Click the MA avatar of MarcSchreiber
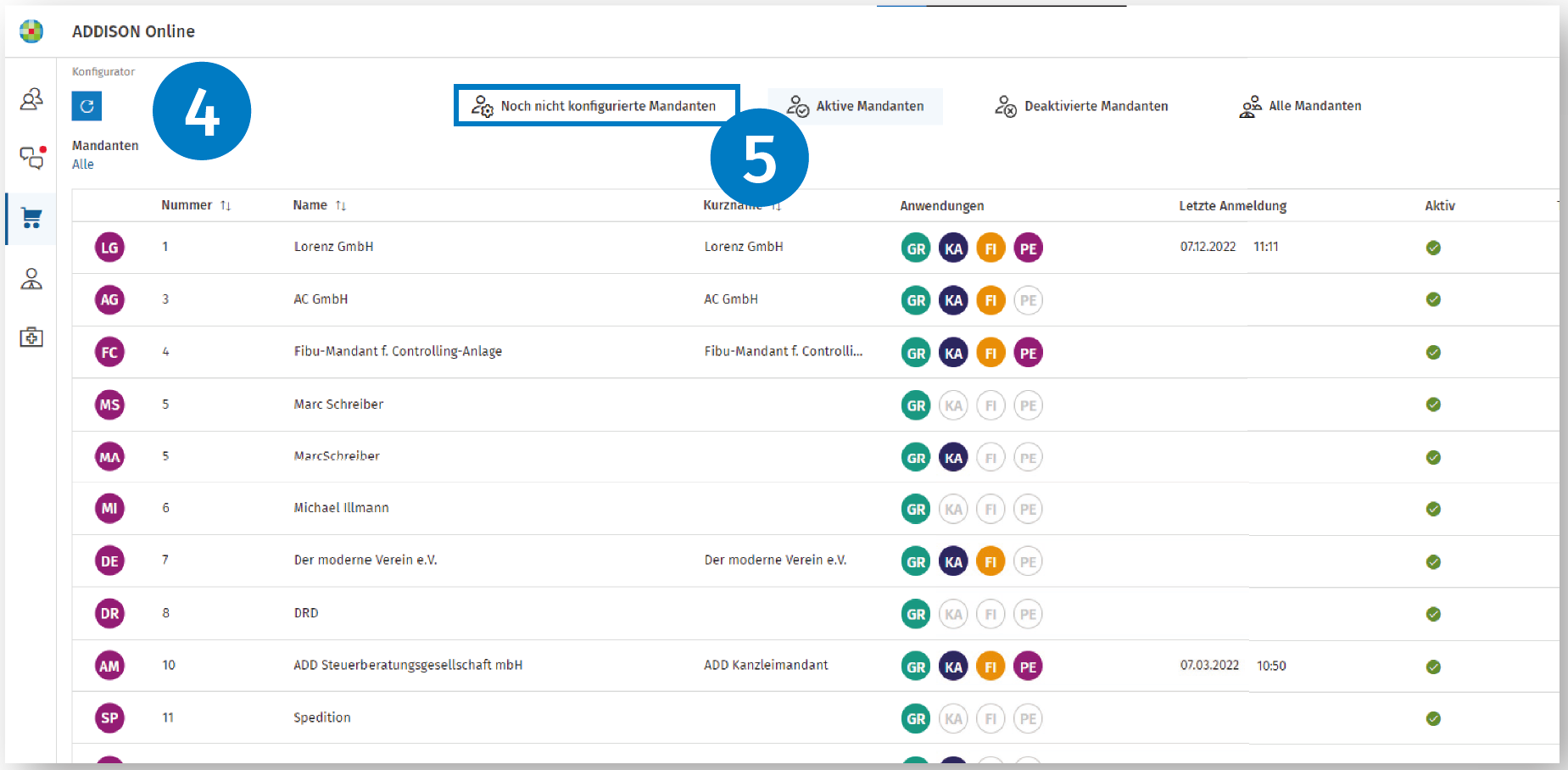 tap(109, 457)
